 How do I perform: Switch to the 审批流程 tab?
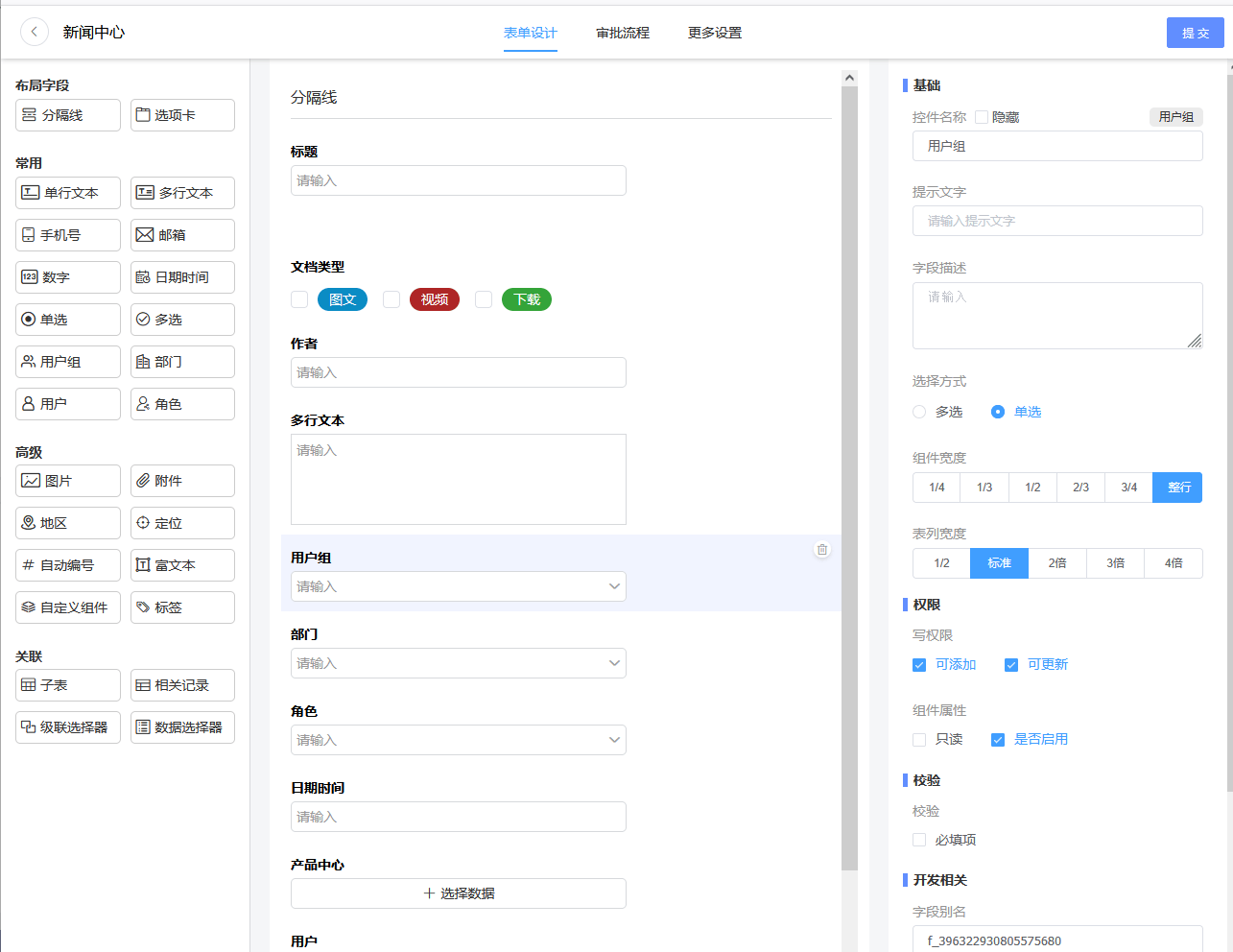(x=623, y=33)
